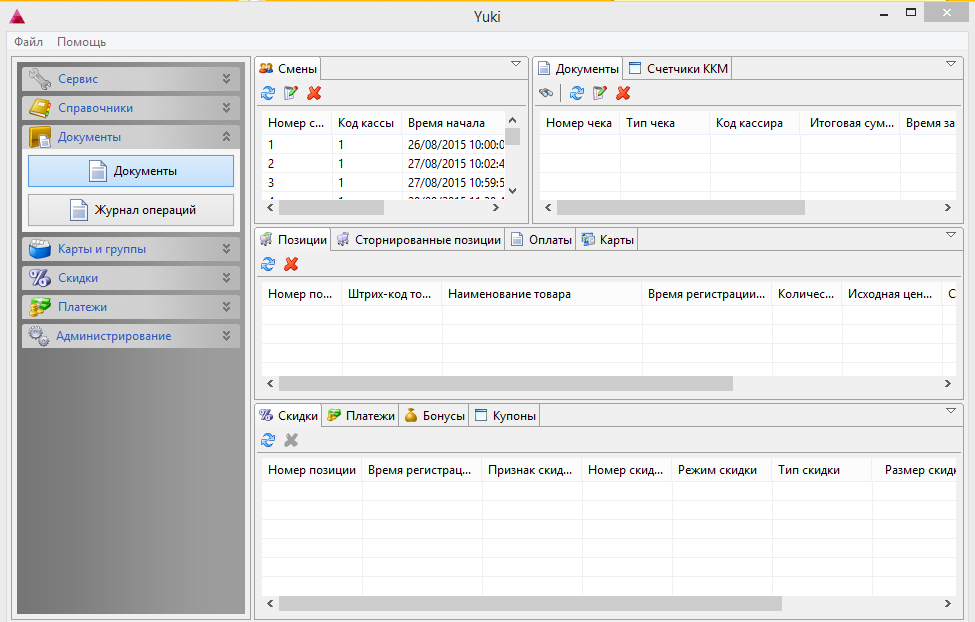Viewport: 975px width, 622px height.
Task: Refresh the Смены shifts list
Action: pos(268,93)
